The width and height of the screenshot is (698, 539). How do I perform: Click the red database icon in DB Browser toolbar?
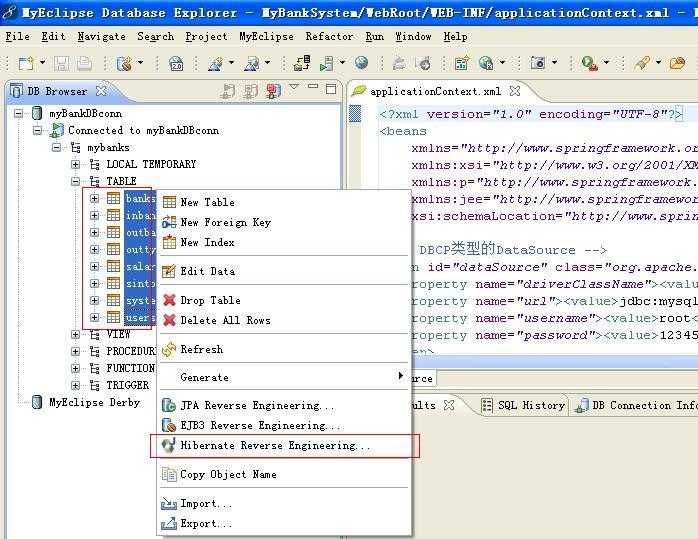point(273,91)
